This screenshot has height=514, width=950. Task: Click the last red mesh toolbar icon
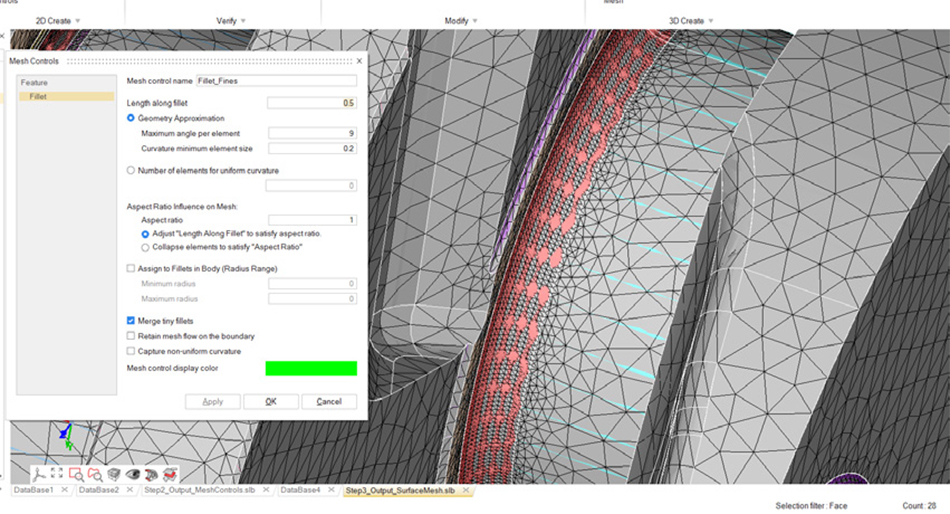coord(170,474)
